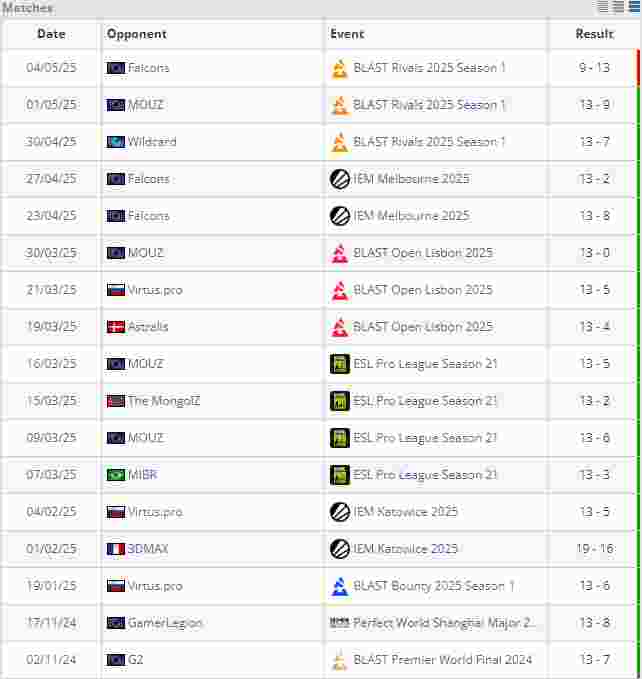The image size is (642, 679).
Task: Open Virtus.pro team link from 19/01/25
Action: click(x=155, y=586)
